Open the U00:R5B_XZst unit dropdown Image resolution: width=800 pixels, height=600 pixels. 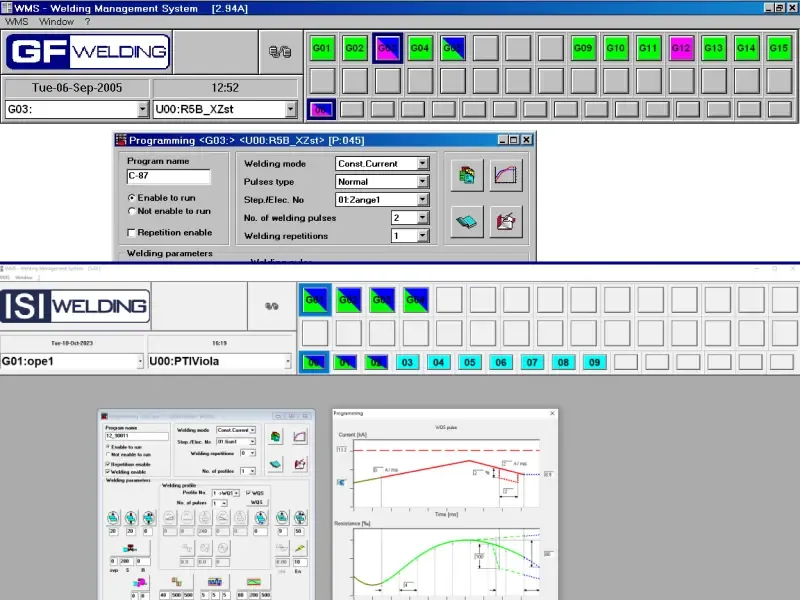pyautogui.click(x=290, y=110)
